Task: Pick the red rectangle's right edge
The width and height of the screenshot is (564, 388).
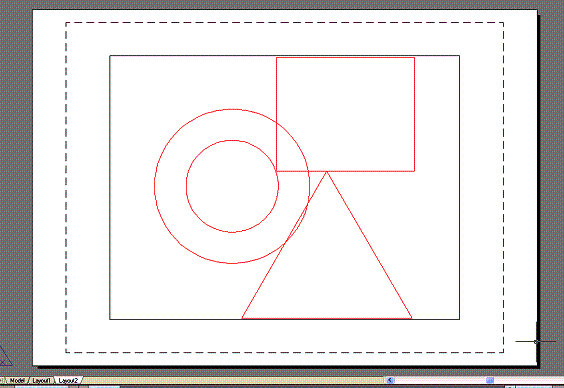Action: (414, 114)
